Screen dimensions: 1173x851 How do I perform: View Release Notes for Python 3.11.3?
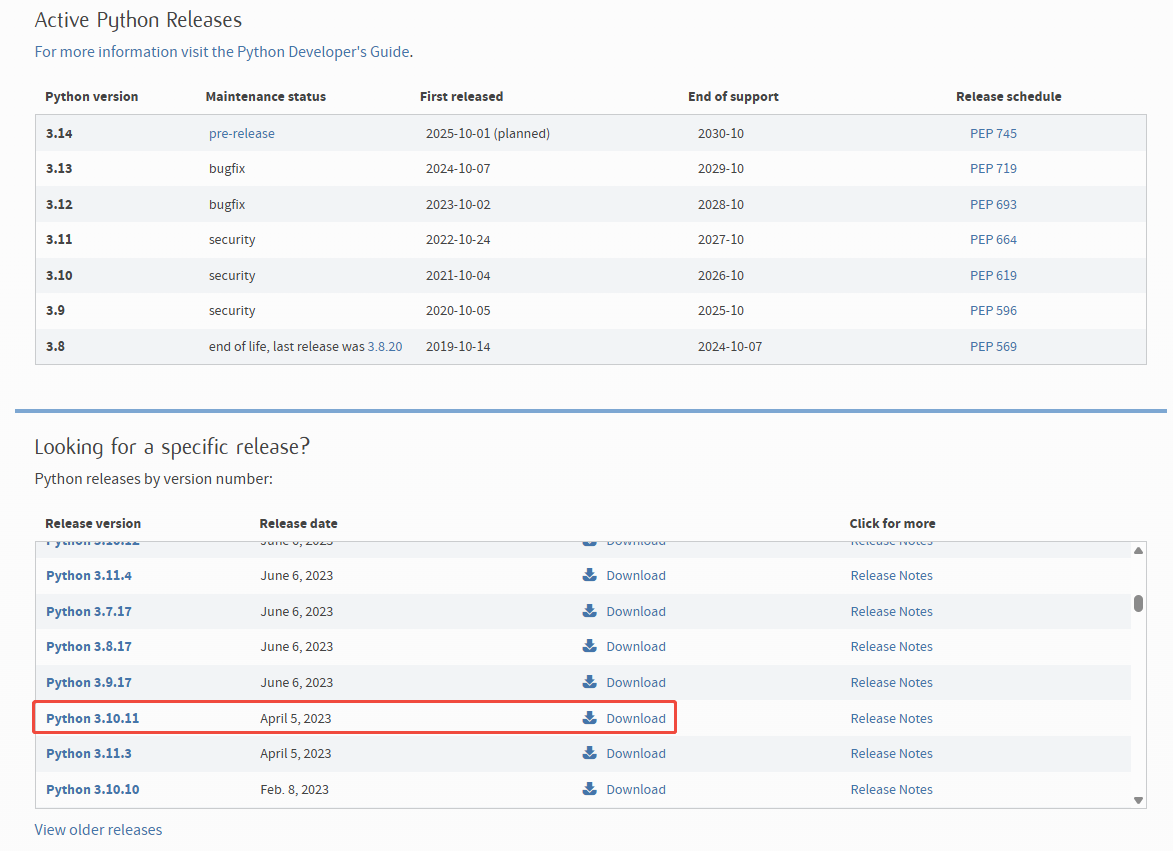pos(892,753)
